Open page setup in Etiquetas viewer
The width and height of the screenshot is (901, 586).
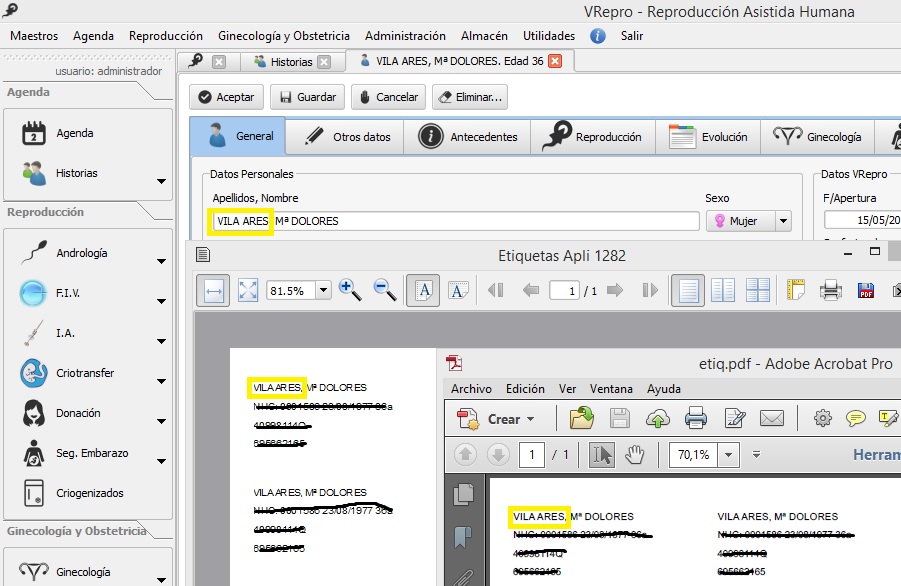click(795, 290)
